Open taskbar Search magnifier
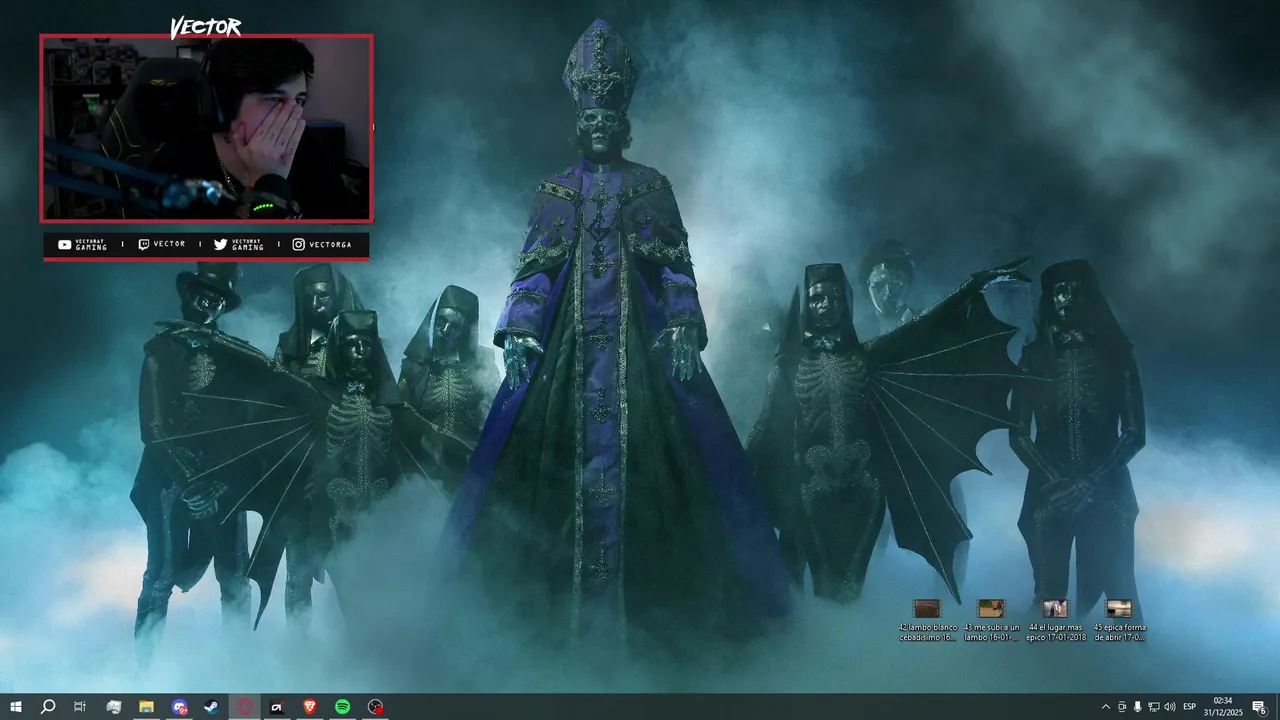Screen dimensions: 1280x720 click(x=48, y=707)
